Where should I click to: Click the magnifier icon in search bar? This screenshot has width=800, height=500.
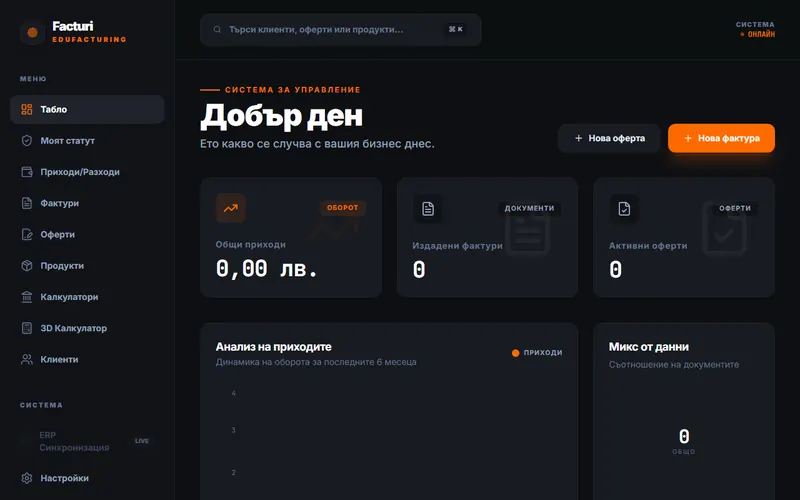[217, 30]
